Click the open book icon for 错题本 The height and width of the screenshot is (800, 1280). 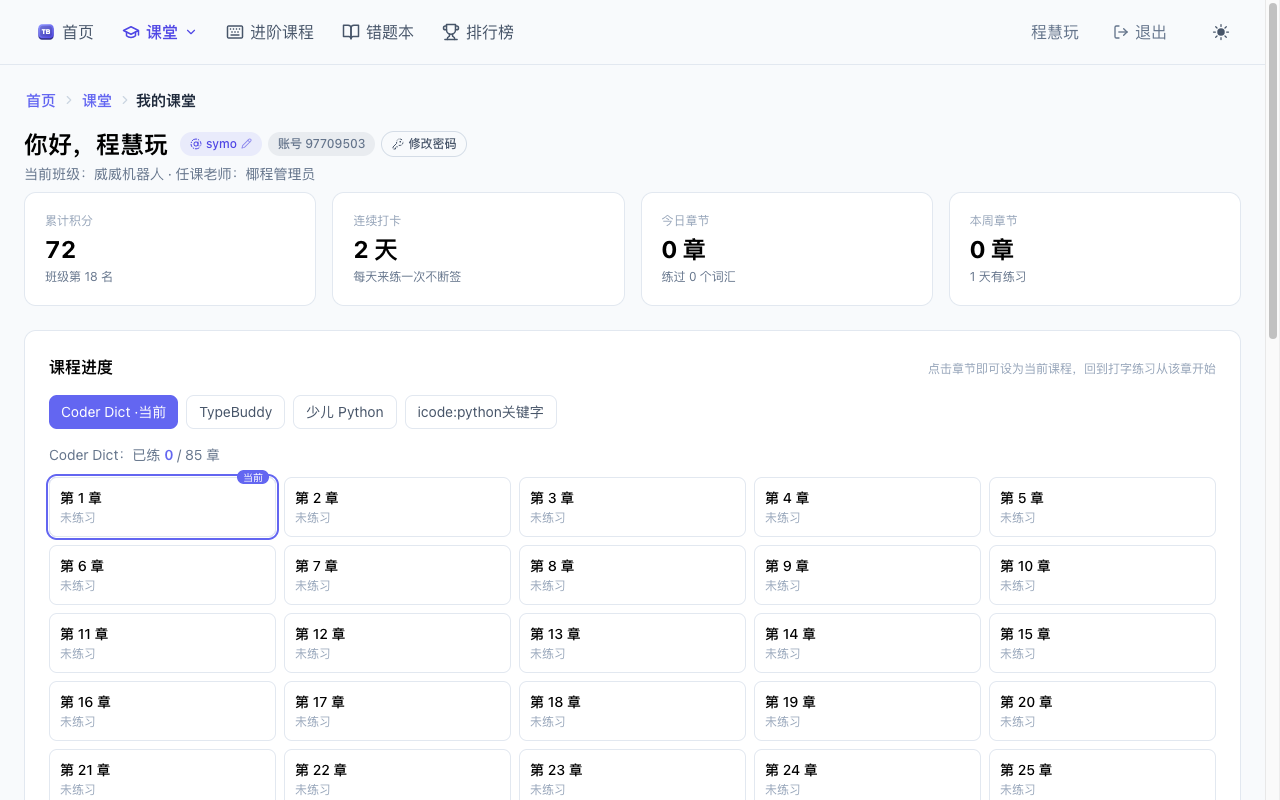click(351, 32)
